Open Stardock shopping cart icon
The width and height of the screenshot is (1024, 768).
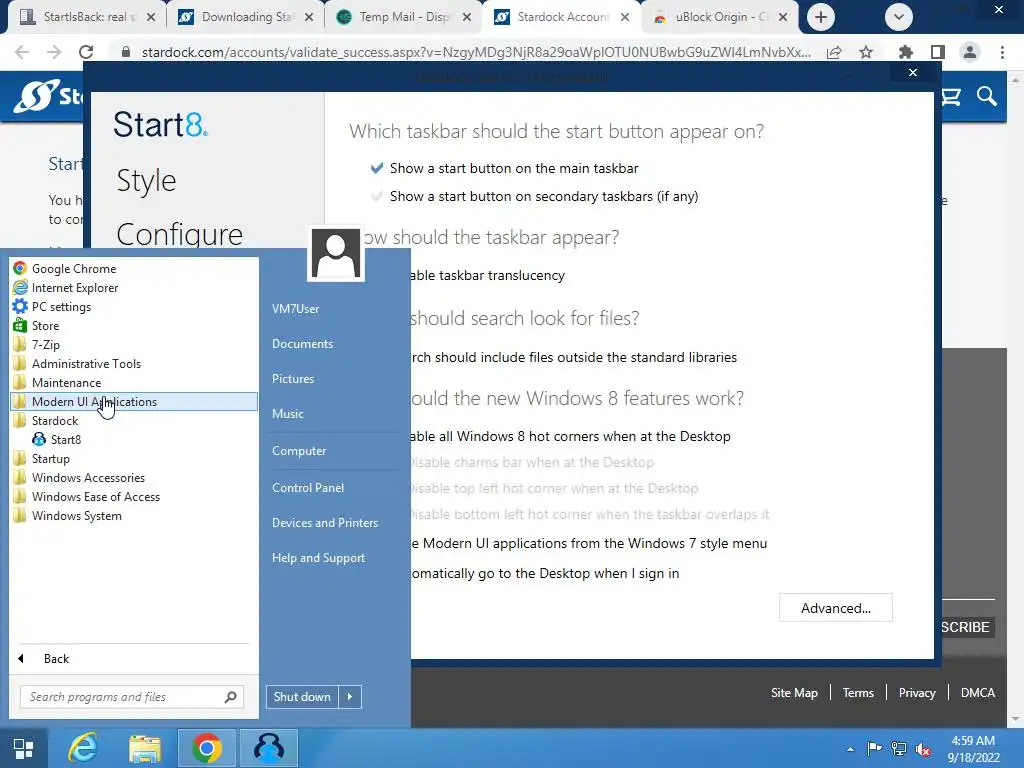click(x=951, y=97)
